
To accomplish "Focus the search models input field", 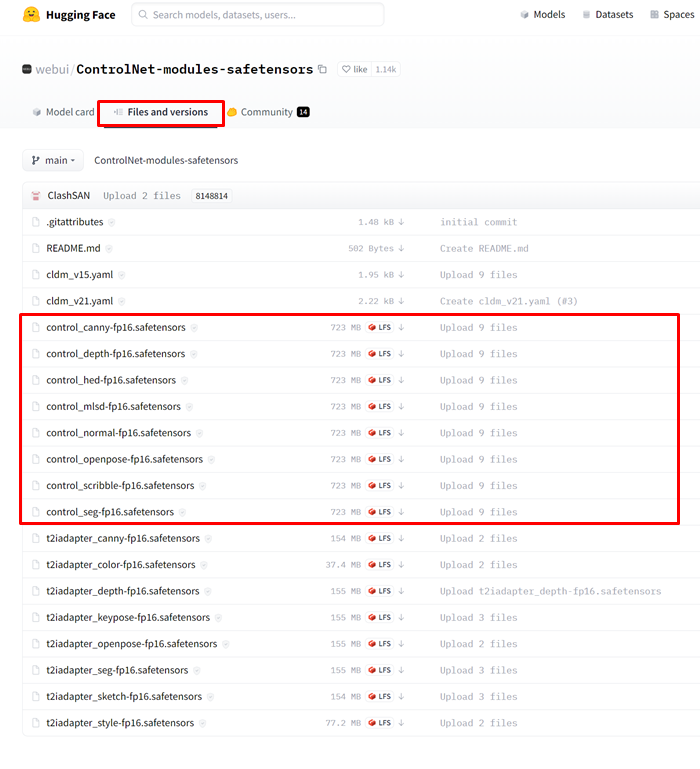I will pyautogui.click(x=258, y=15).
